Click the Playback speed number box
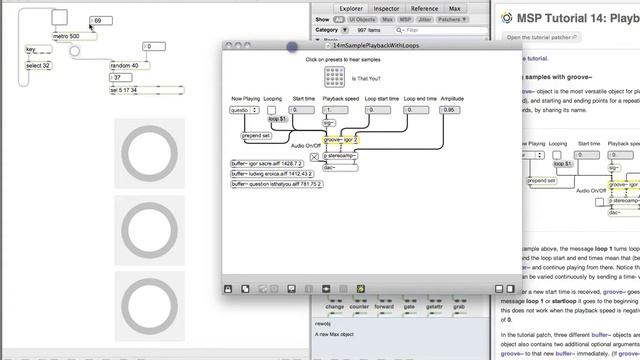Viewport: 640px width, 360px height. (335, 110)
